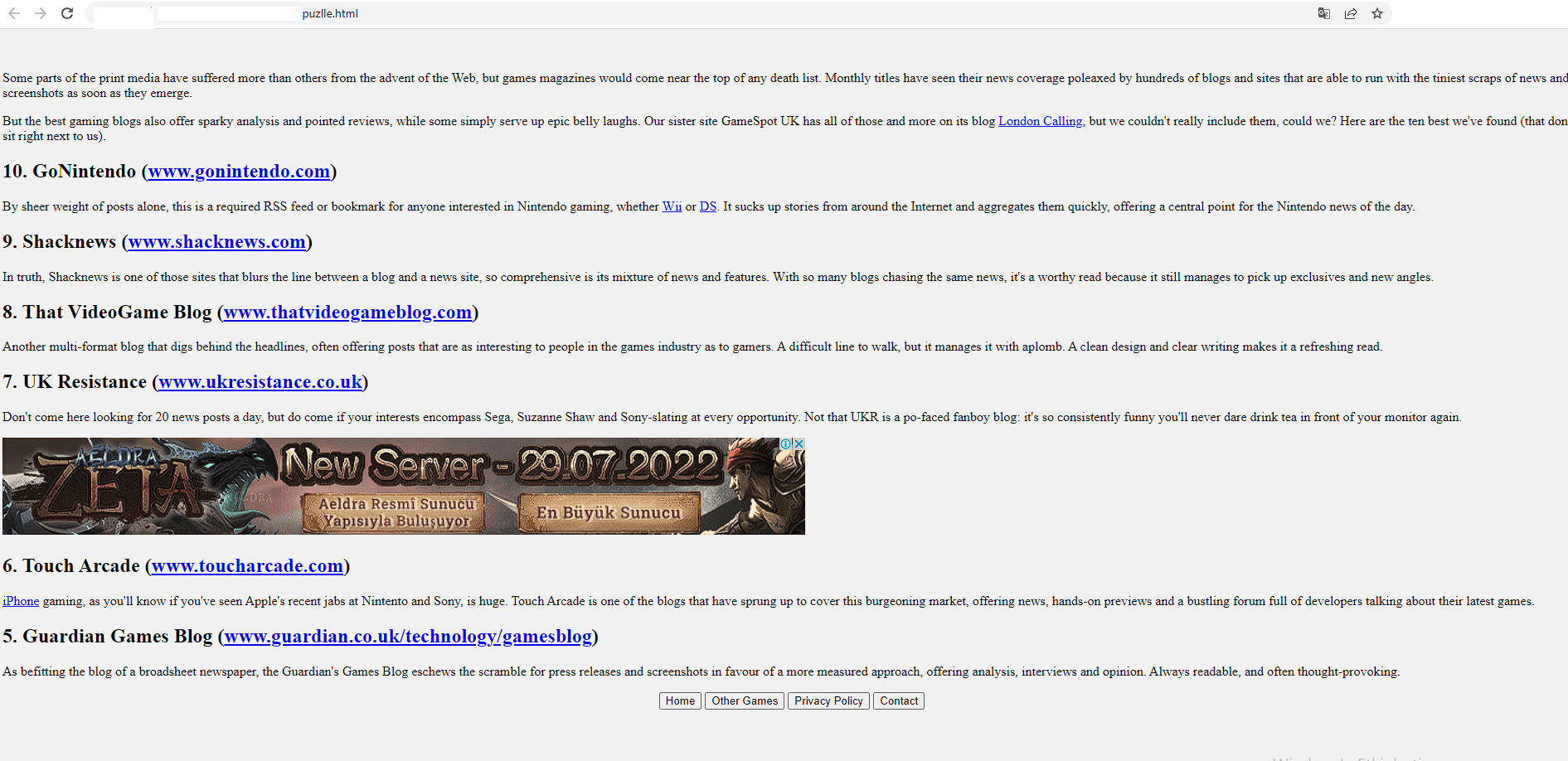The image size is (1568, 761).
Task: Click the paragraph starting 'As befitting the blog'
Action: pyautogui.click(x=701, y=671)
